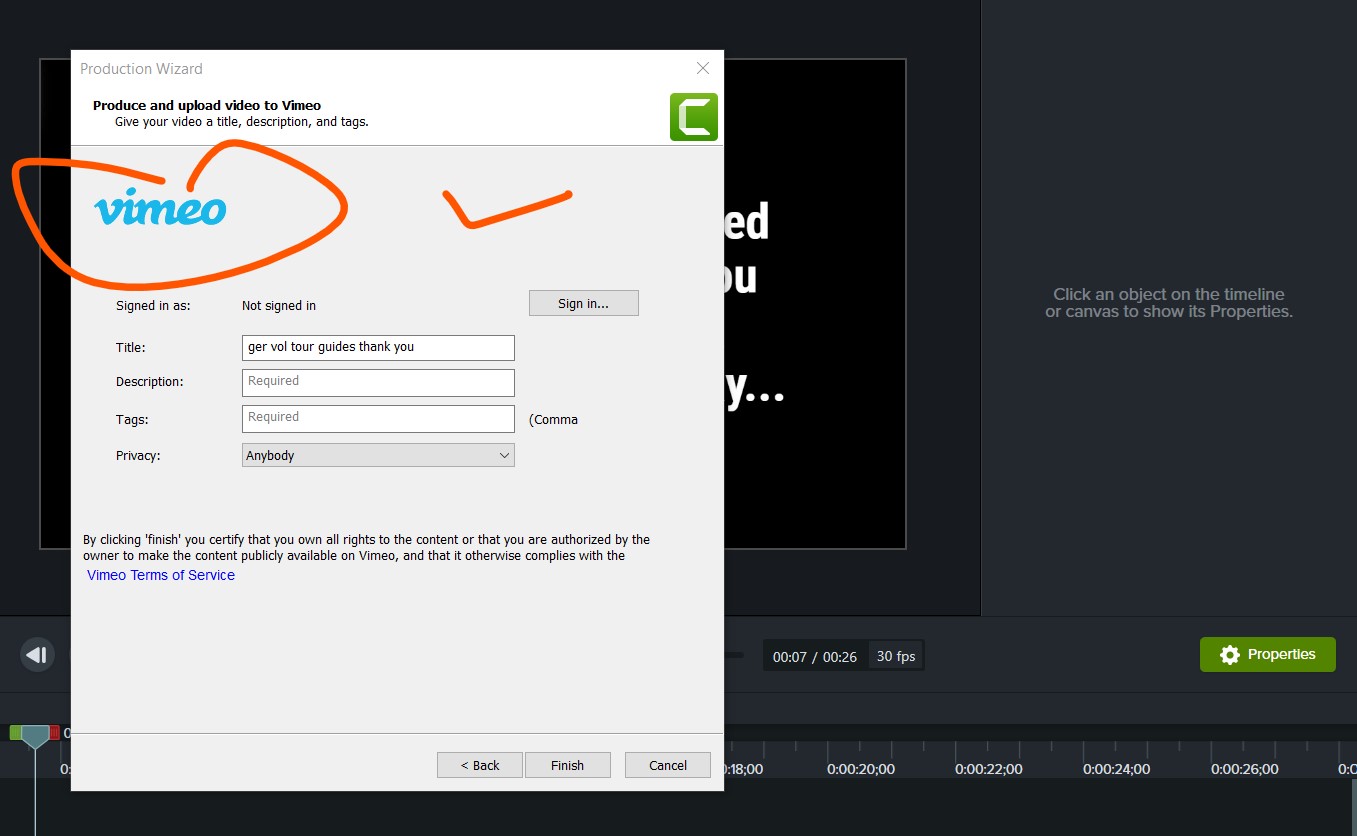Screen dimensions: 1357x836
Task: Click the blue Vimeo logo
Action: (160, 207)
